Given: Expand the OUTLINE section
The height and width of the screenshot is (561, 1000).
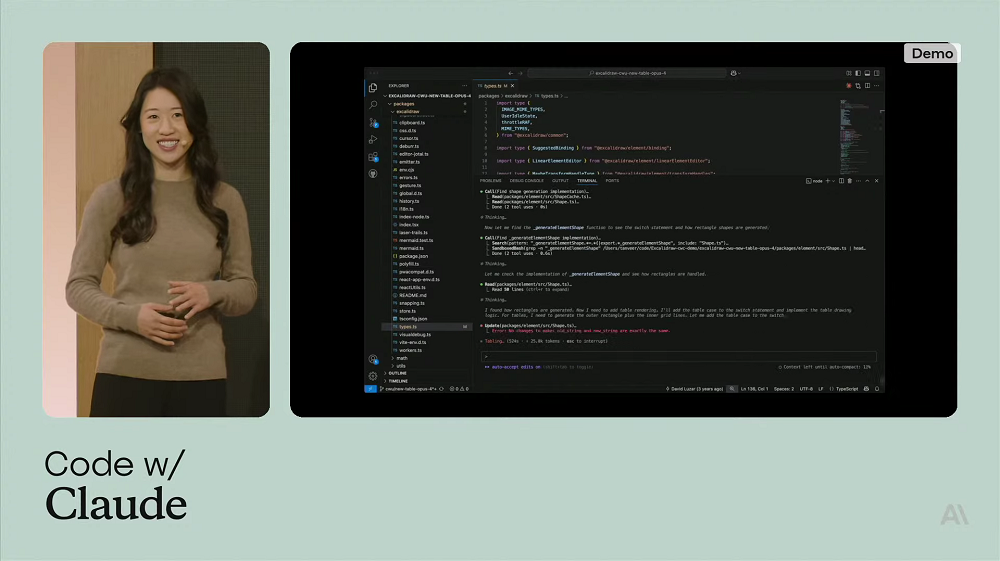Looking at the screenshot, I should [397, 373].
